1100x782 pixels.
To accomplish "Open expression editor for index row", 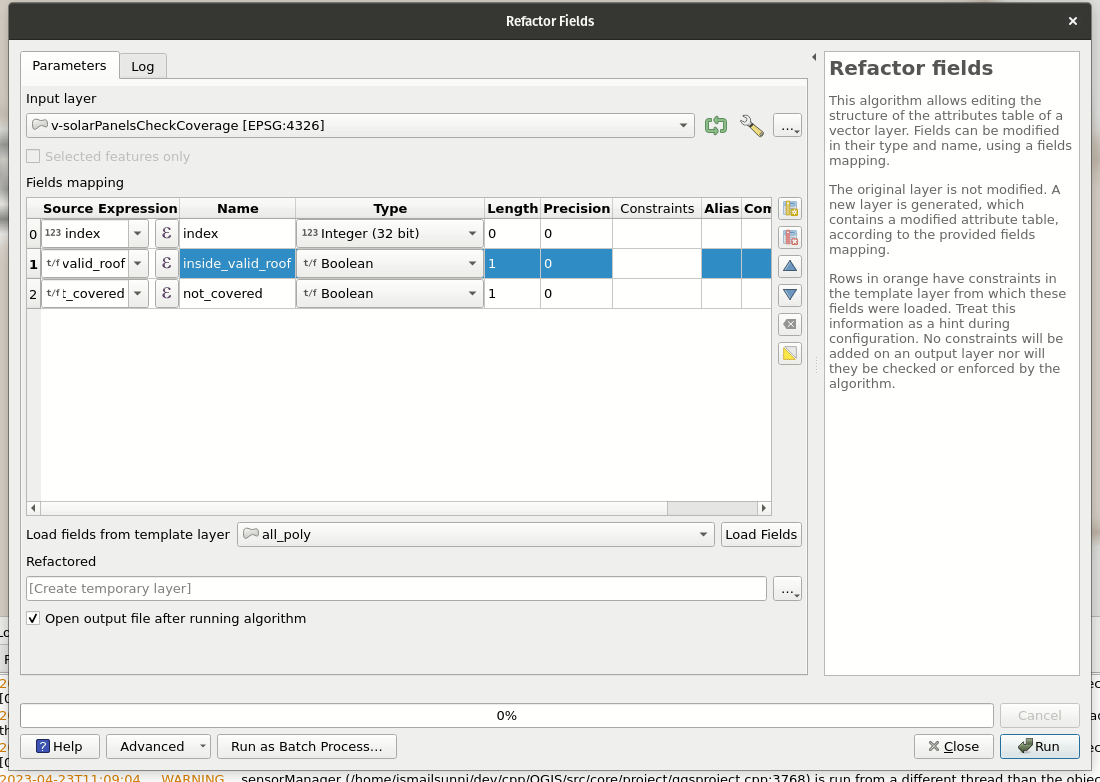I will pos(166,234).
